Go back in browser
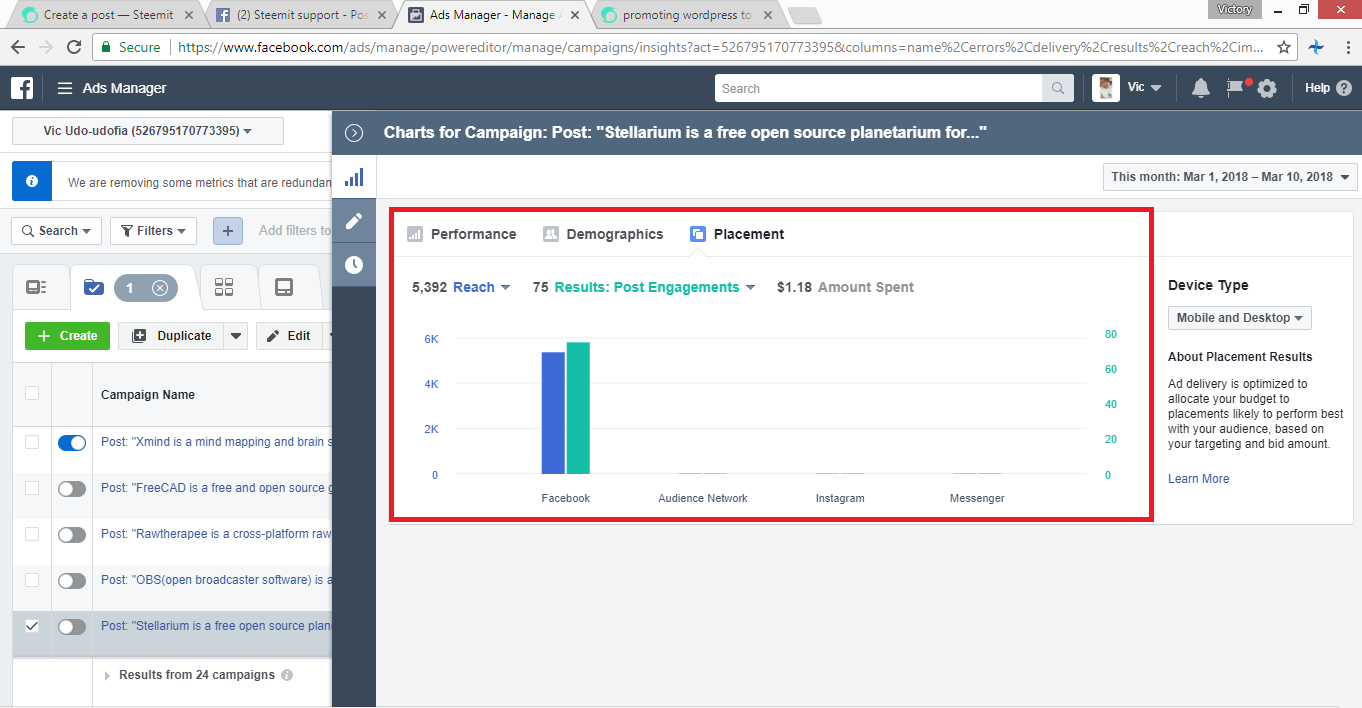The image size is (1362, 708). tap(18, 47)
